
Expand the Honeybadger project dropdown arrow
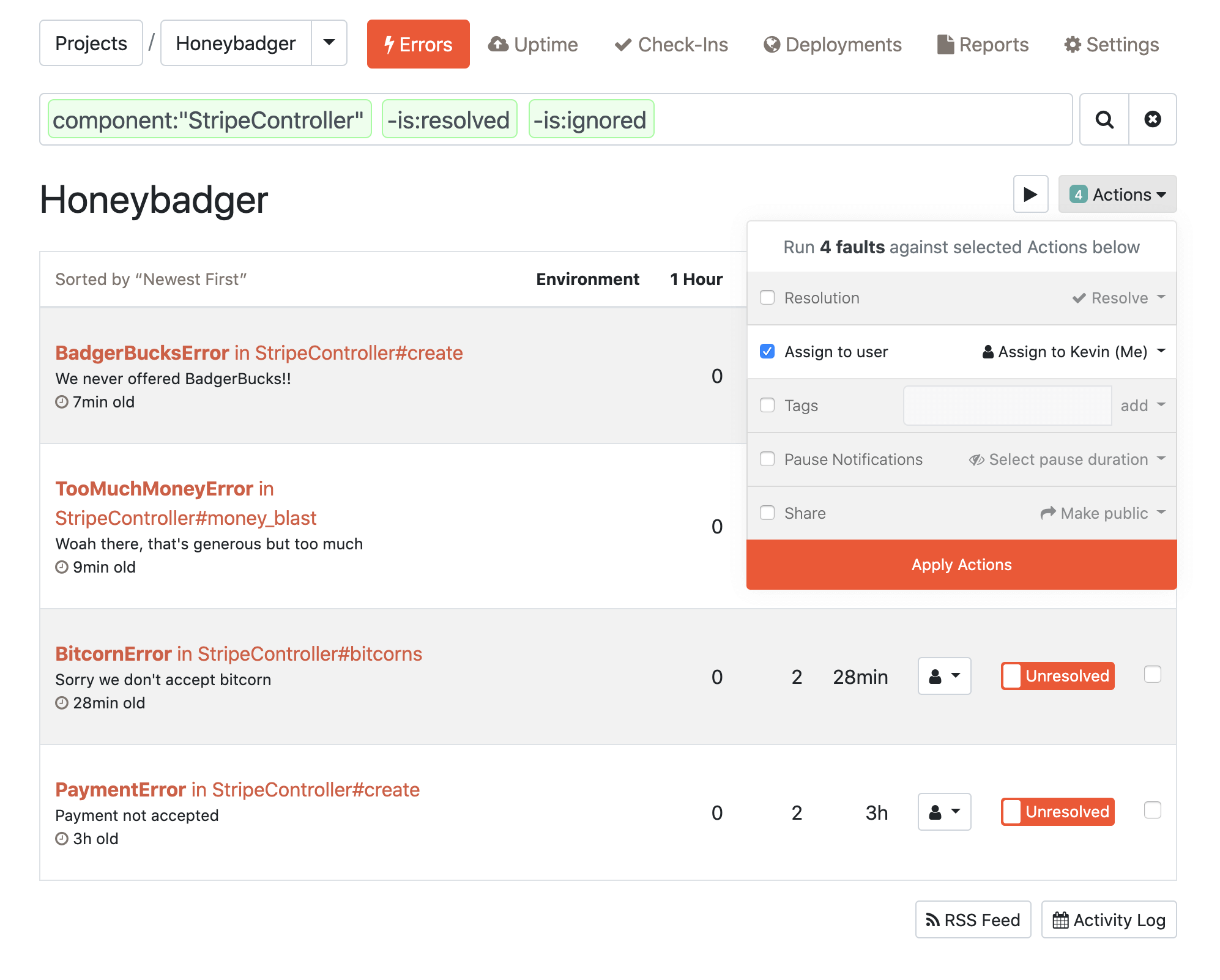tap(329, 43)
